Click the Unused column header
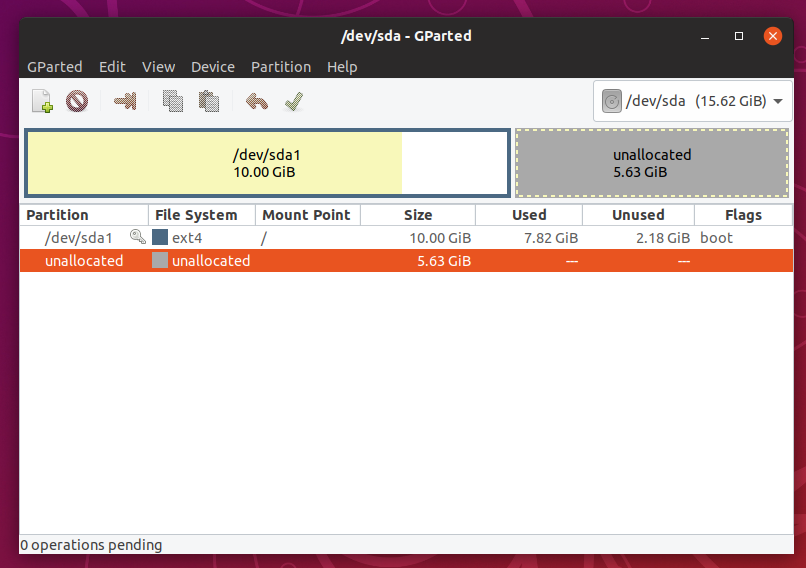This screenshot has height=568, width=806. (638, 215)
